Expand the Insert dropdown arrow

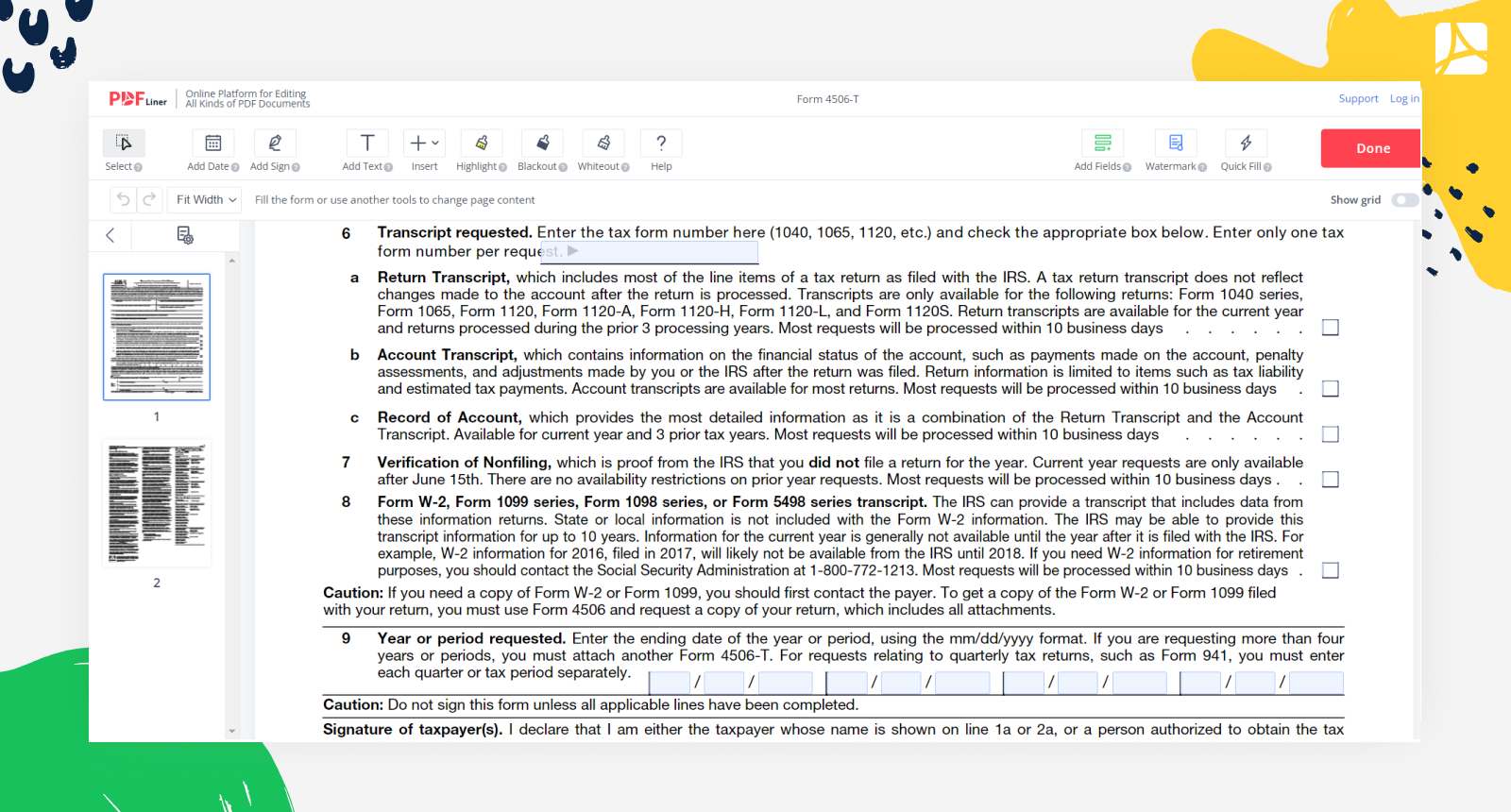tap(435, 144)
